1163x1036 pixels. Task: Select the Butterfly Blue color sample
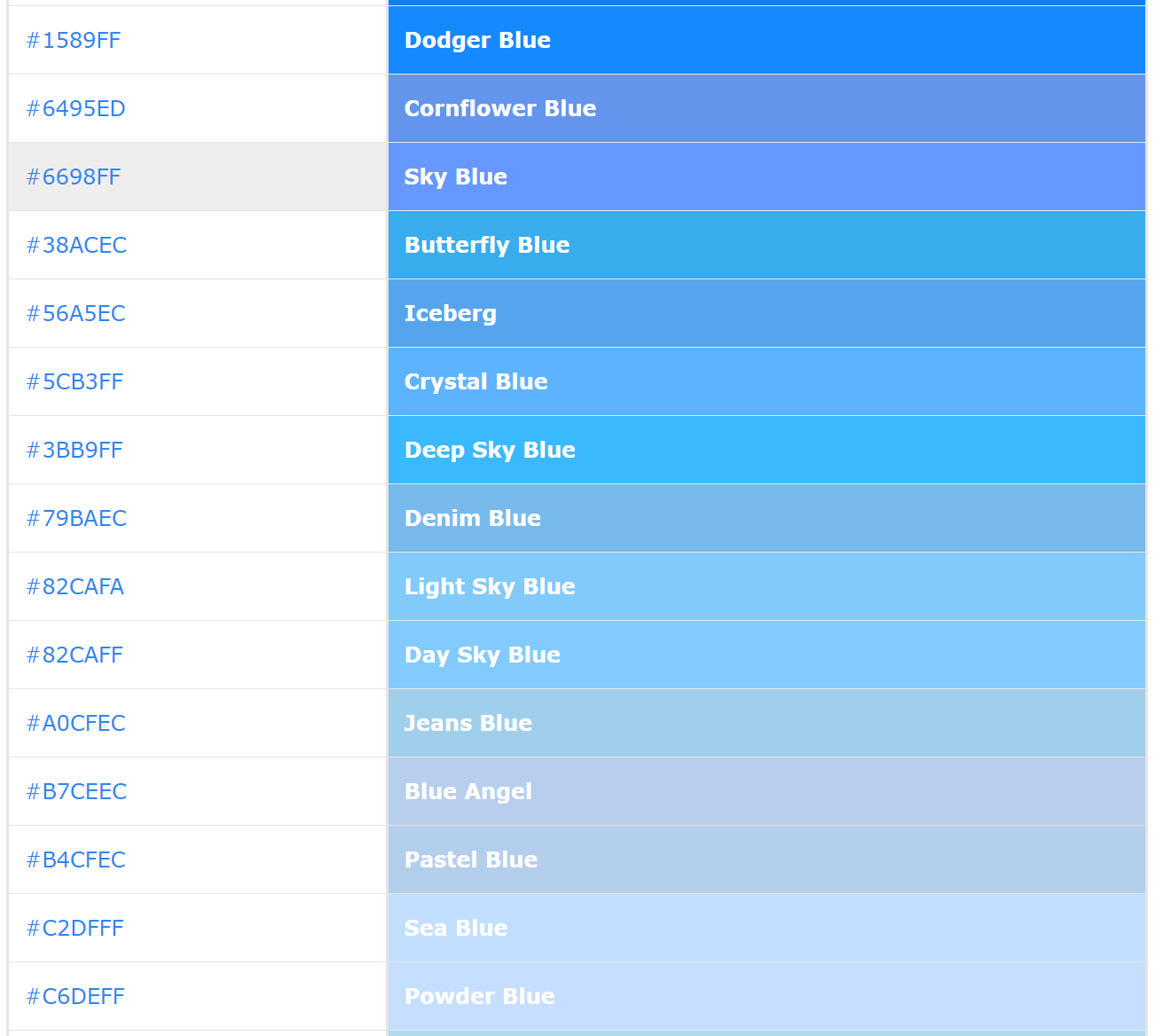[766, 245]
